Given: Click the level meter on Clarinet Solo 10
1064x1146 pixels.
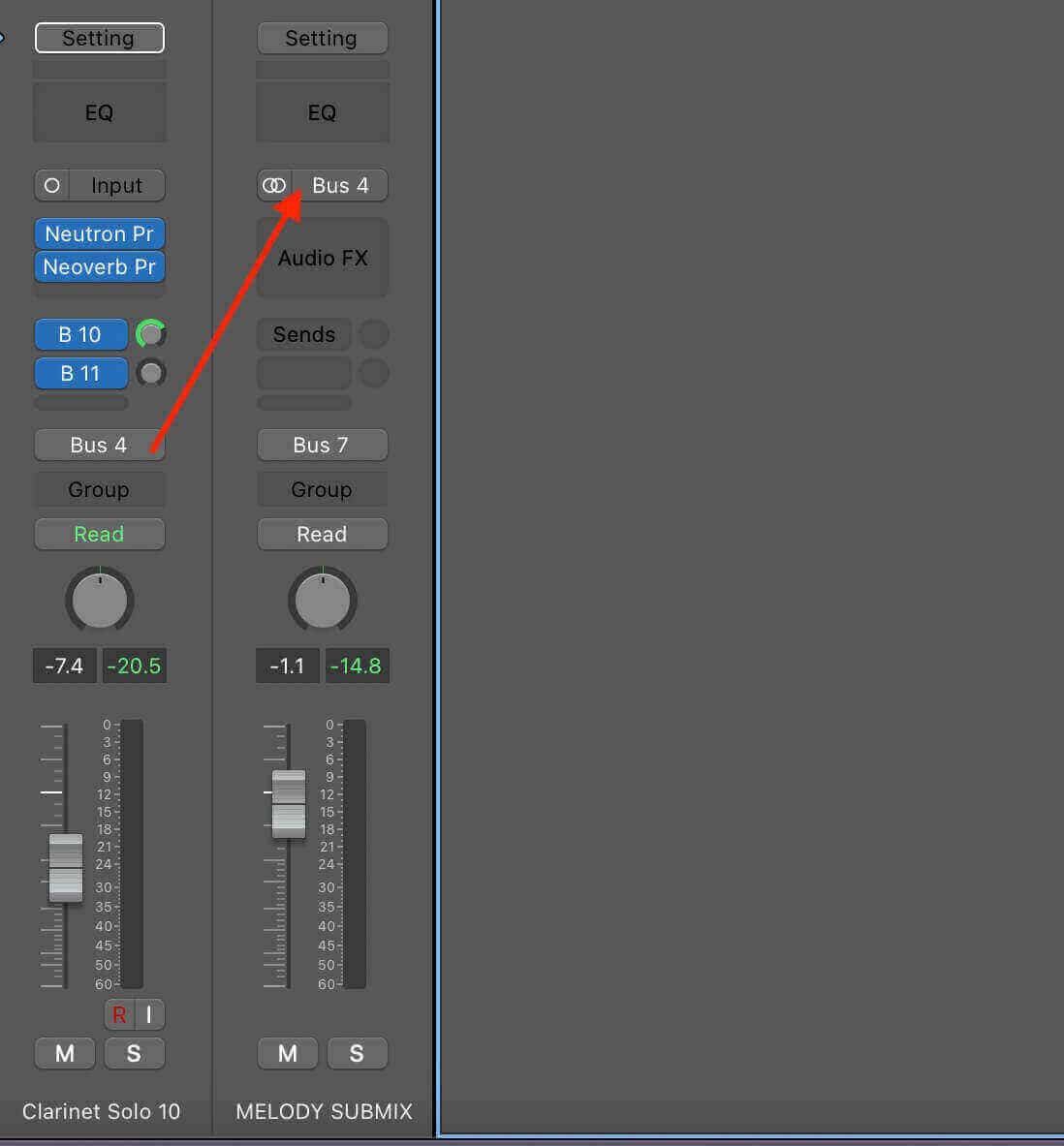Looking at the screenshot, I should click(132, 853).
